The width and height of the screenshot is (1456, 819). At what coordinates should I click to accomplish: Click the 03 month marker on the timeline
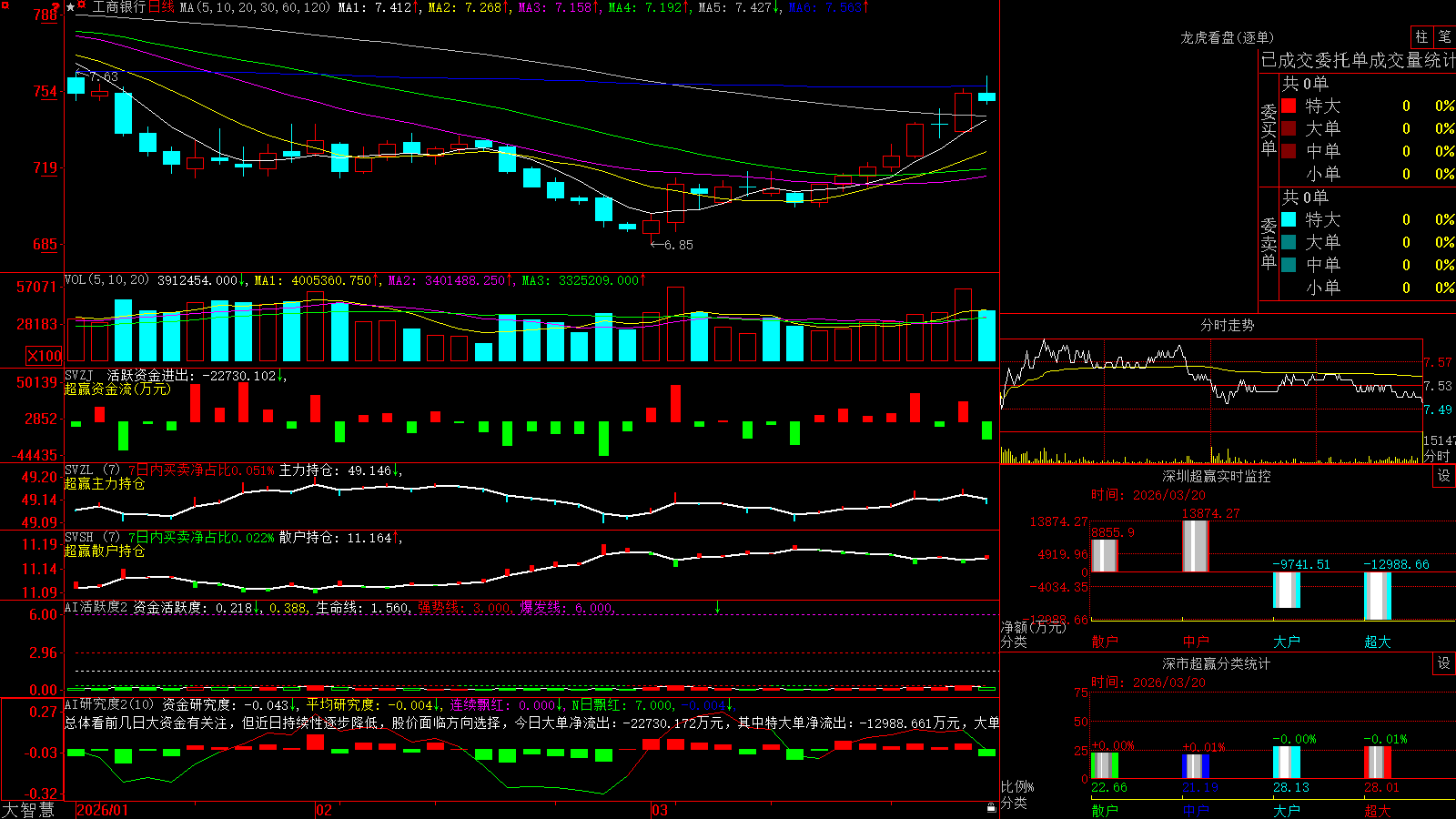click(x=660, y=810)
